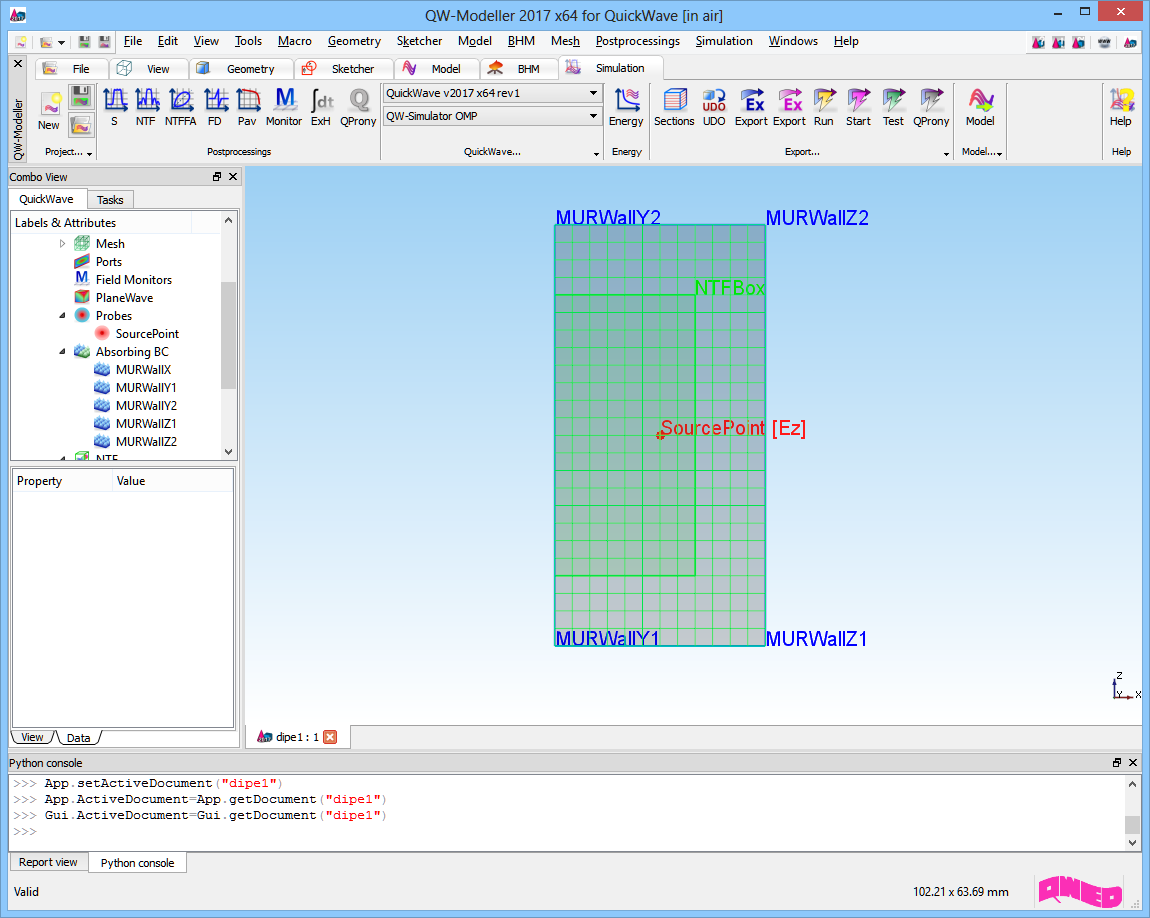Open the Tasks tab in Combo View

[x=110, y=199]
